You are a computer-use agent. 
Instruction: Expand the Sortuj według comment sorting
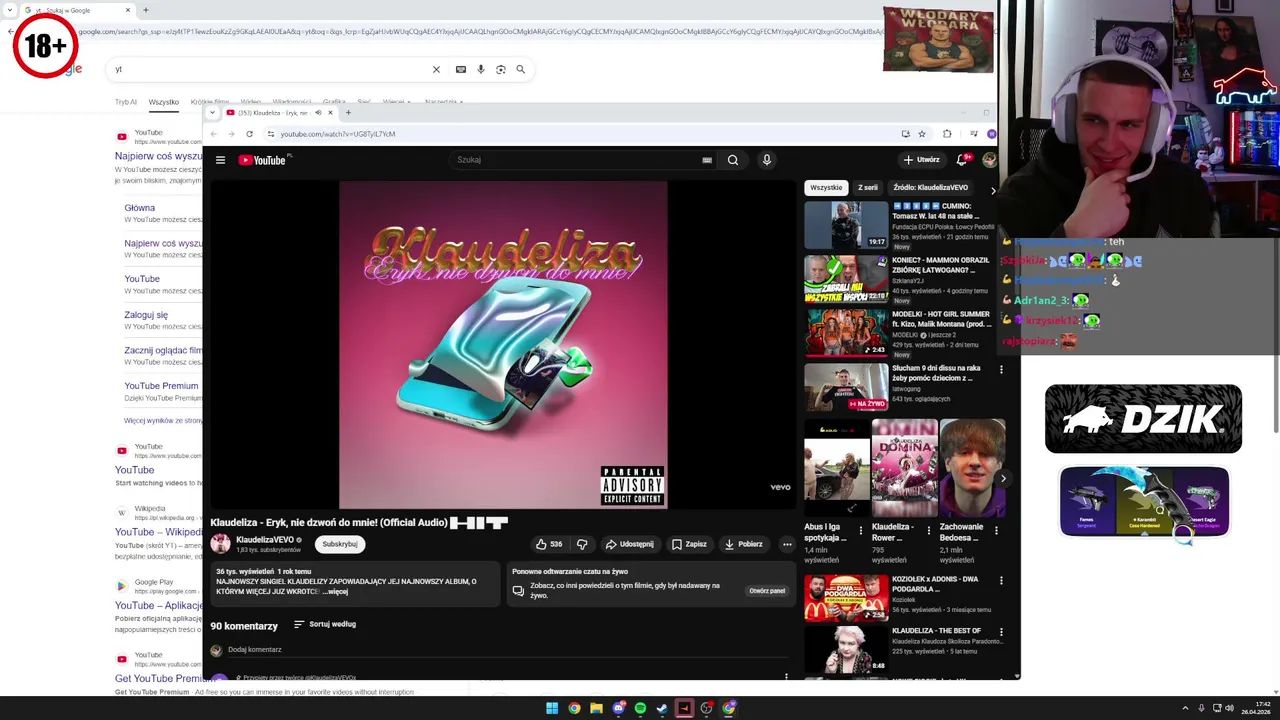click(325, 624)
